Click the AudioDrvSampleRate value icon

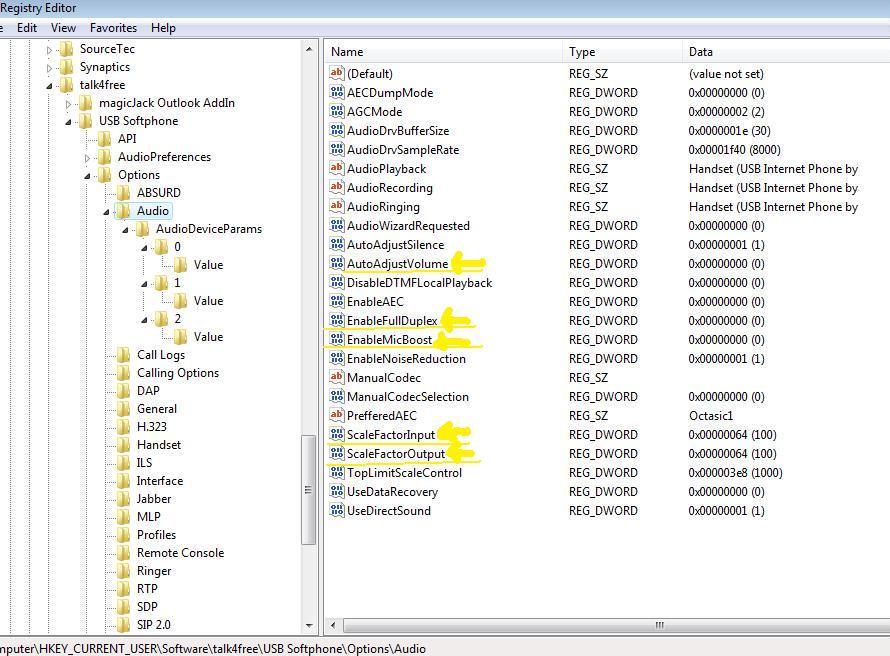[337, 149]
